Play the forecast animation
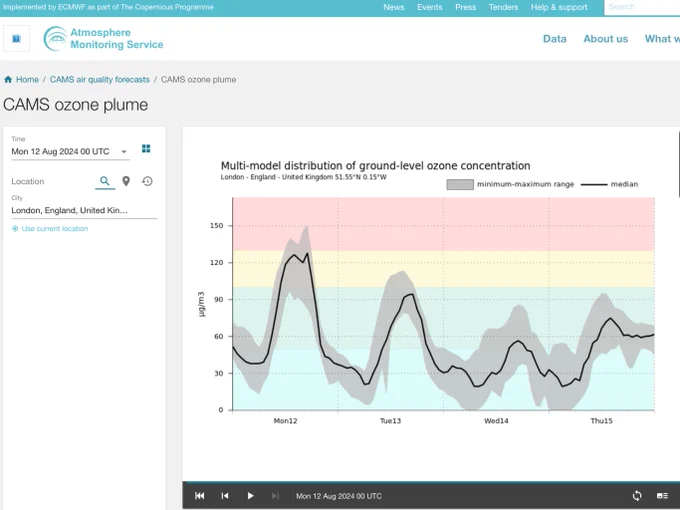Image resolution: width=680 pixels, height=510 pixels. point(250,496)
